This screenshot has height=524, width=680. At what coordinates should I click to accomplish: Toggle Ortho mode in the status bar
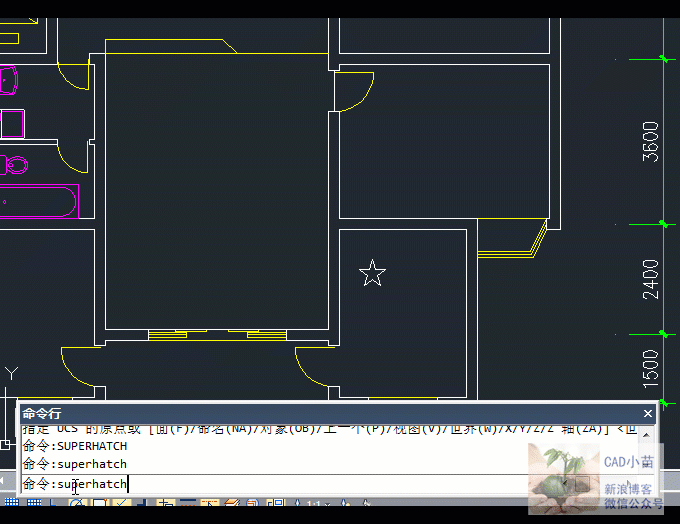click(55, 503)
